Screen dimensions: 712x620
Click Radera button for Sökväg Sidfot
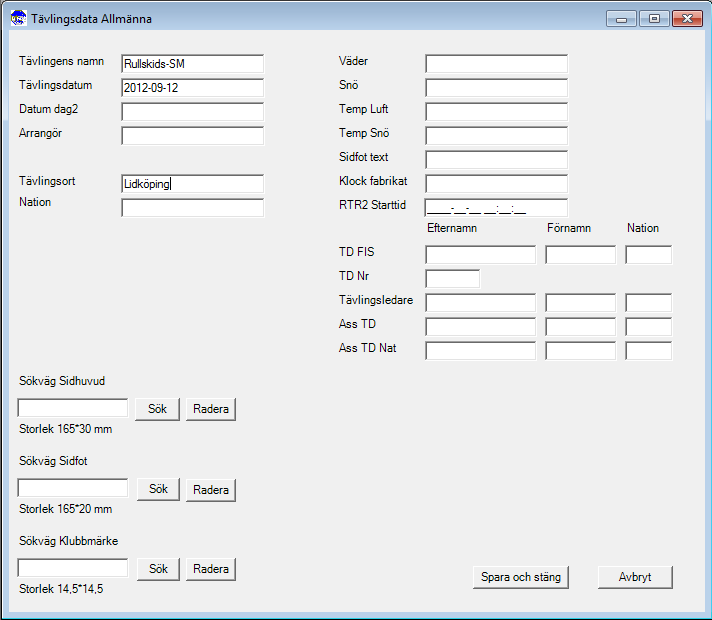211,490
